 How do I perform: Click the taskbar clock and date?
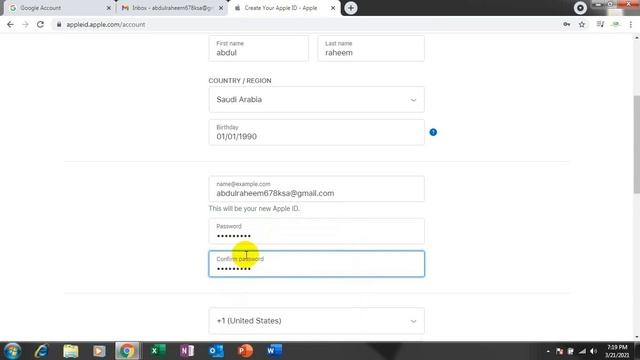[x=617, y=351]
